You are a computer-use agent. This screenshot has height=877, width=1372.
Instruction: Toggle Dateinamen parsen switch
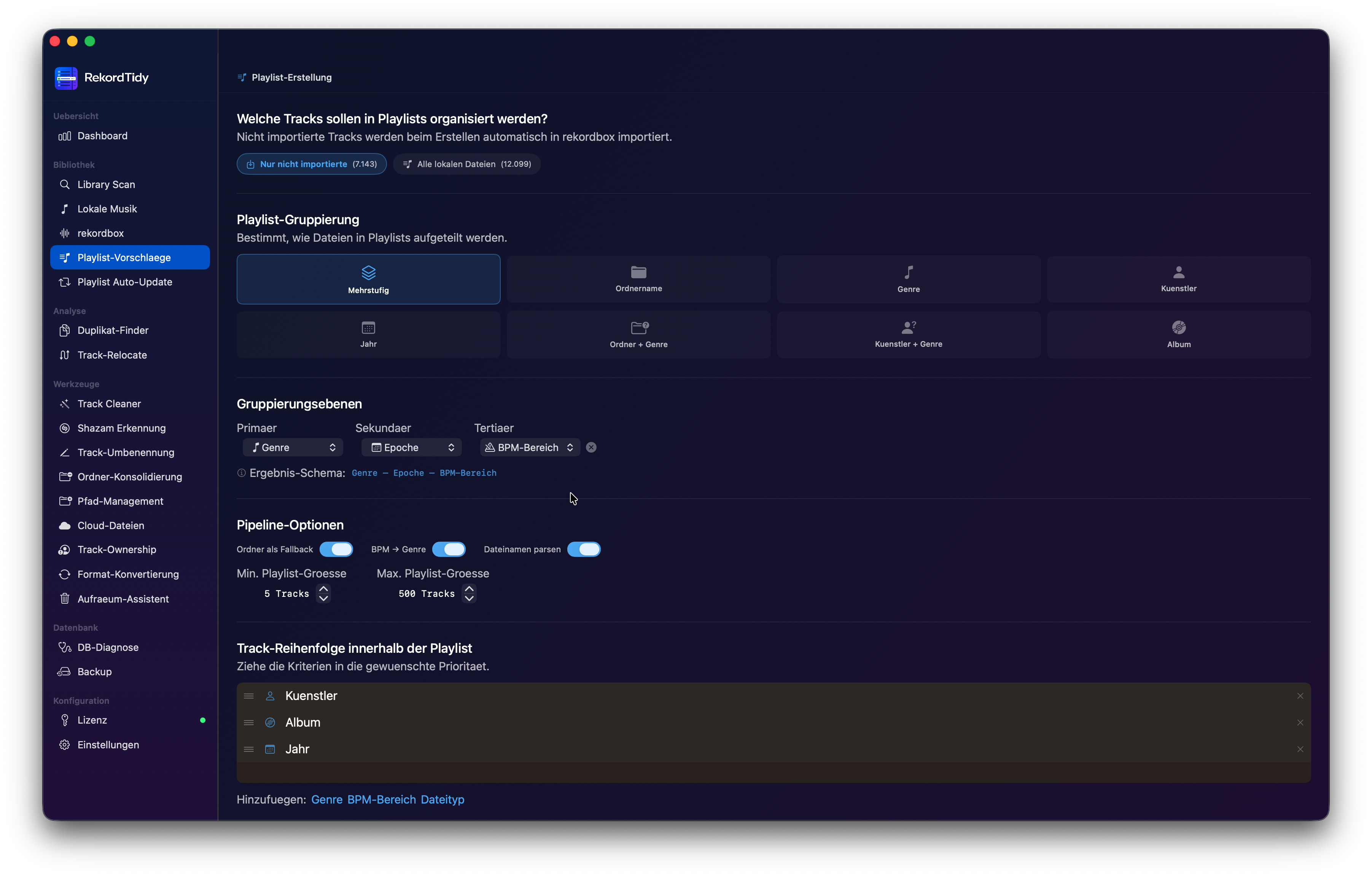pos(584,549)
